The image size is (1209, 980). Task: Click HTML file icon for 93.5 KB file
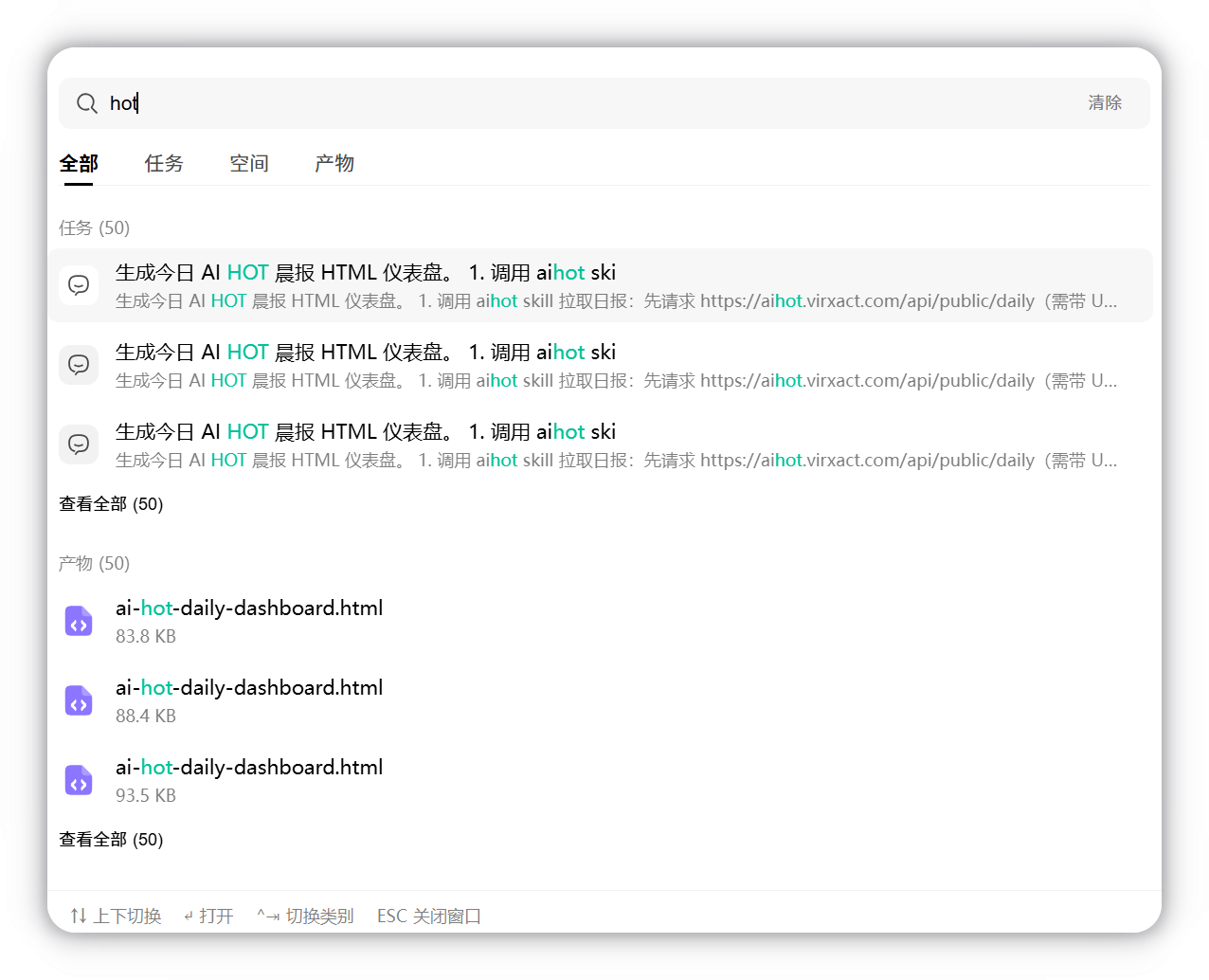79,781
